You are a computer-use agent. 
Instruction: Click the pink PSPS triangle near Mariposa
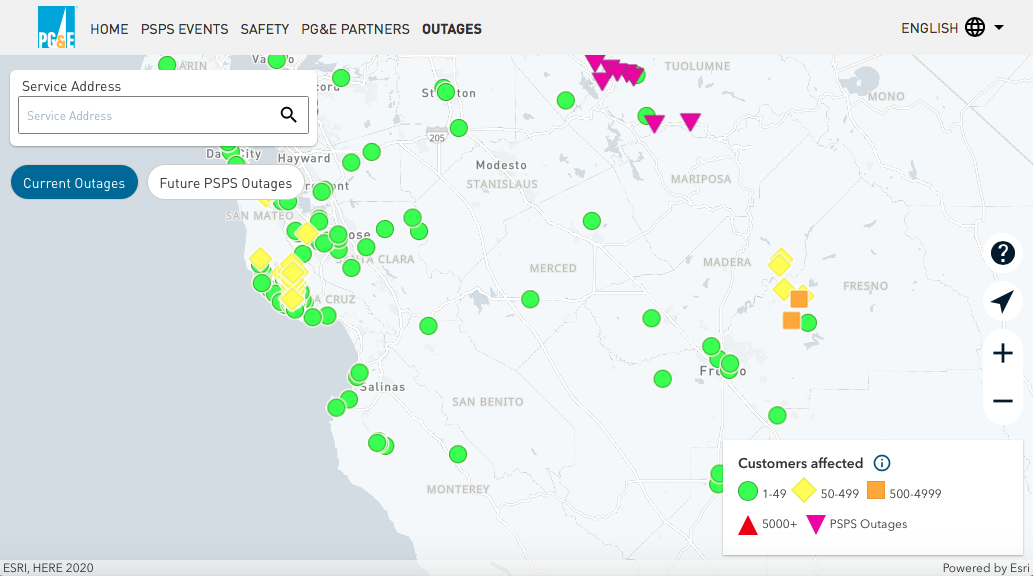[x=690, y=122]
